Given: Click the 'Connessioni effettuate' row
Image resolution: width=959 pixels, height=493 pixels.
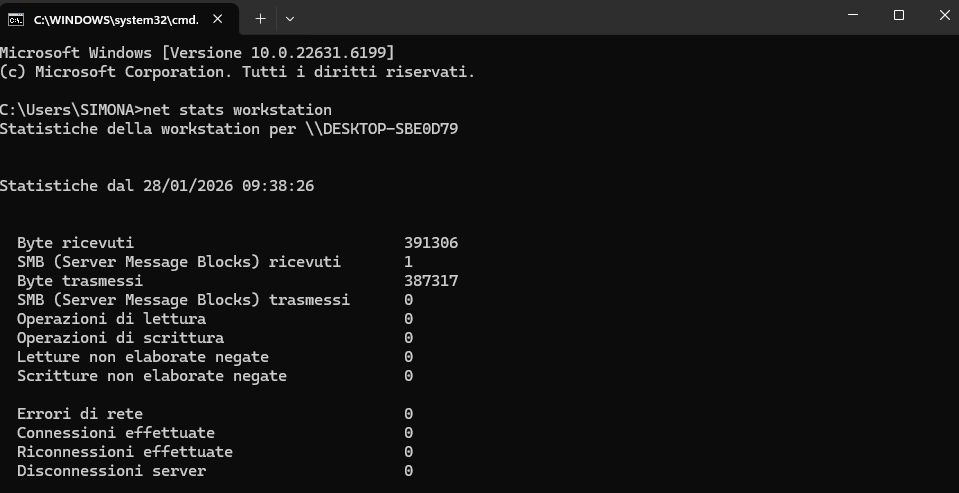Looking at the screenshot, I should pyautogui.click(x=215, y=433).
